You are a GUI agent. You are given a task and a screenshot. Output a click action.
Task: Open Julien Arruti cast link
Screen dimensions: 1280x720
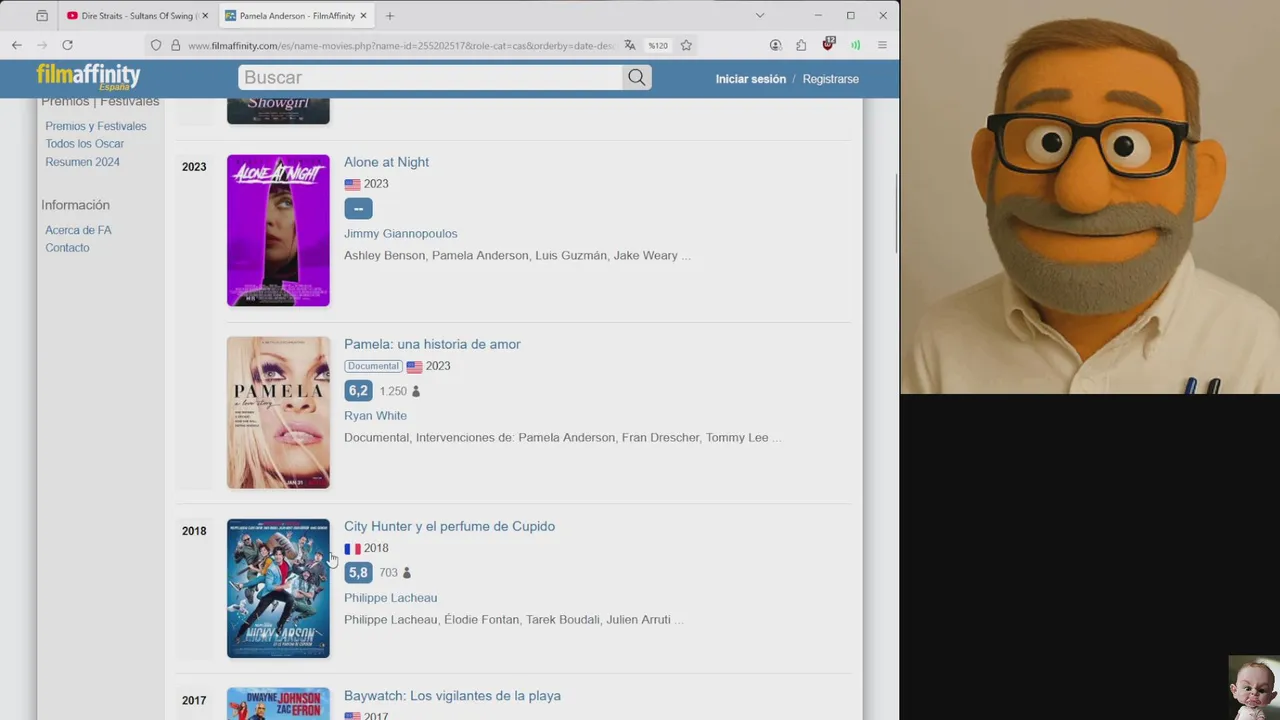638,620
